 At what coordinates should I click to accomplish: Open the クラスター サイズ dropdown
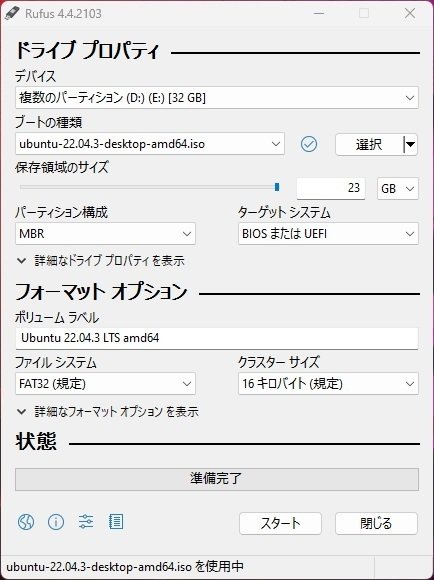tap(328, 384)
